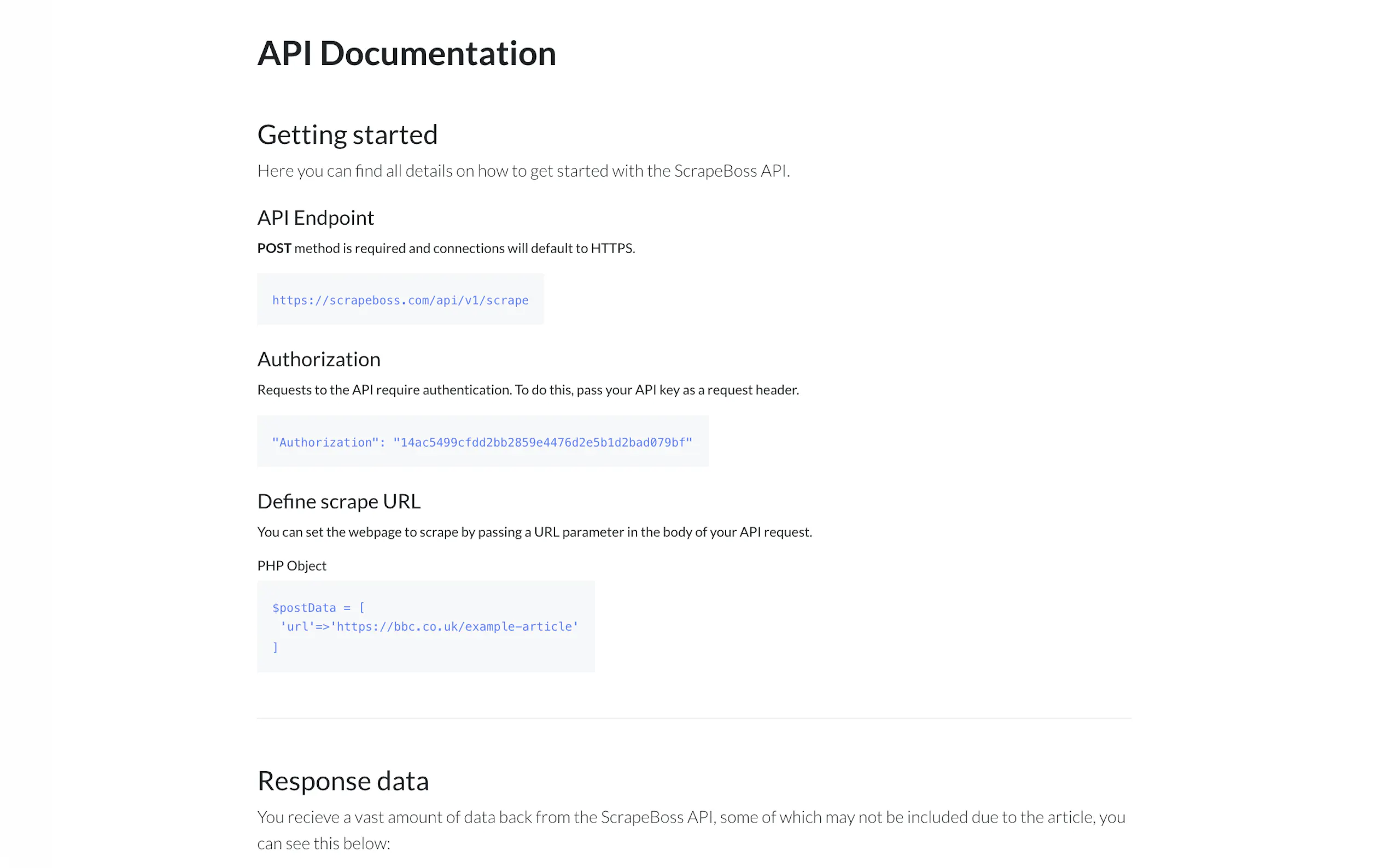1389x868 pixels.
Task: Click the Response data heading
Action: tap(343, 781)
